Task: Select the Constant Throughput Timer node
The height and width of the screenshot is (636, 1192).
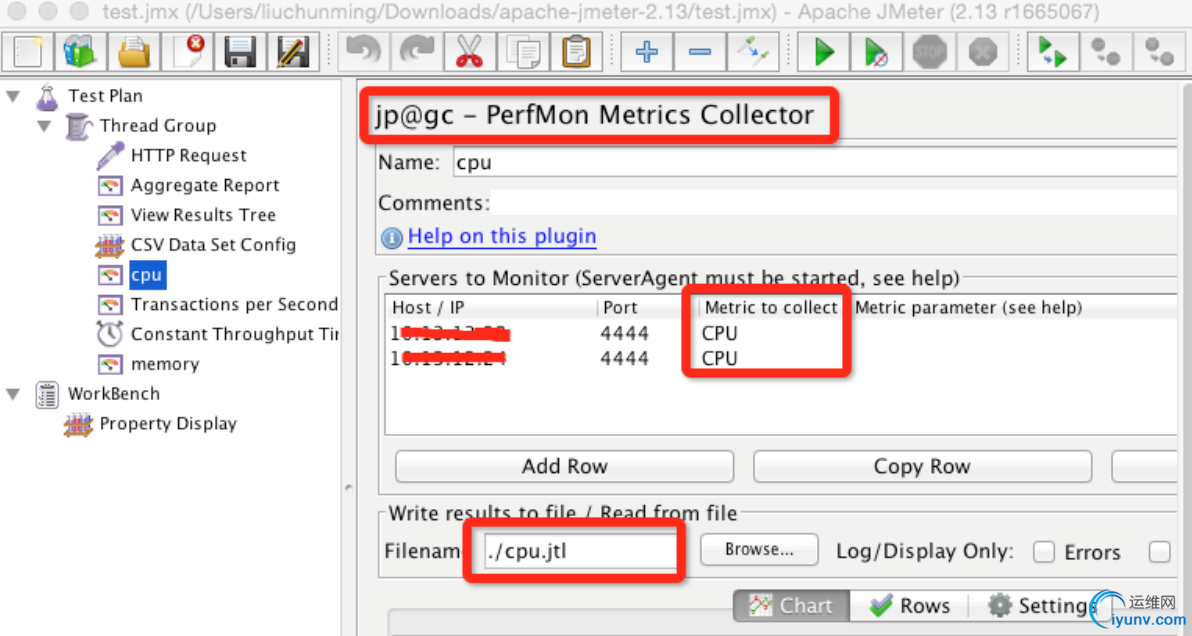Action: (234, 334)
